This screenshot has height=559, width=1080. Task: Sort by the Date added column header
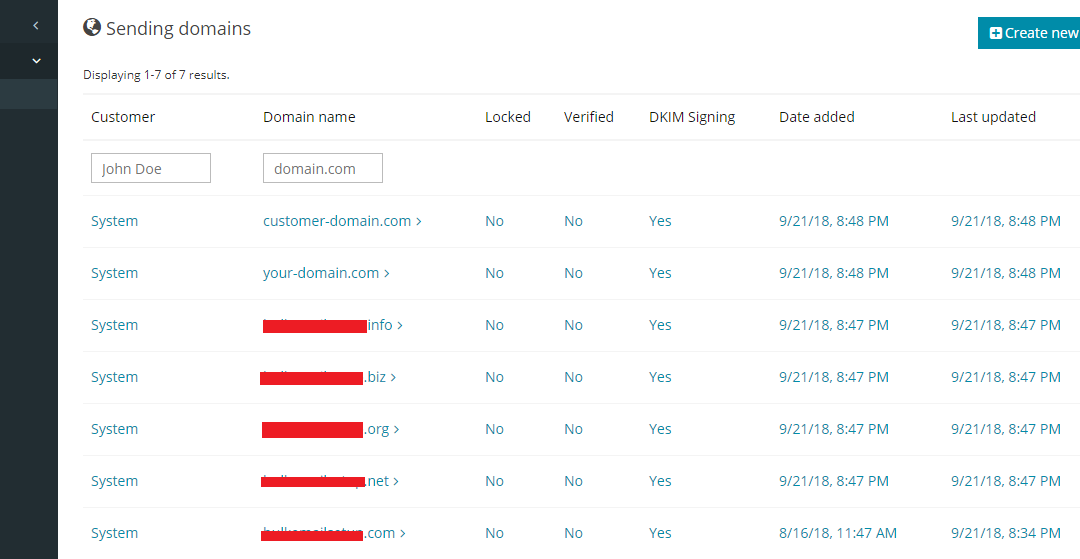point(817,117)
